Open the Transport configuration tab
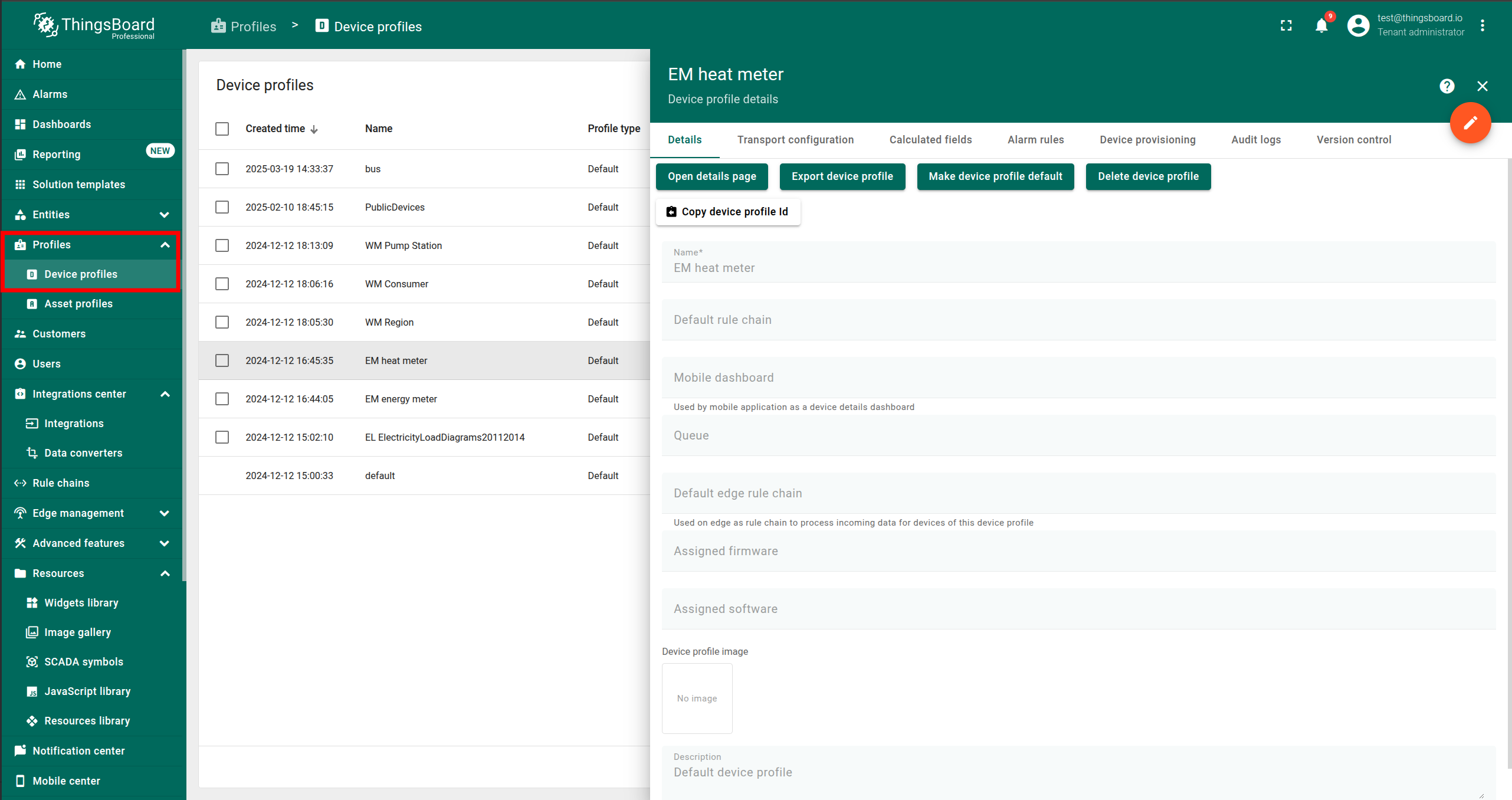The image size is (1512, 800). pos(795,140)
